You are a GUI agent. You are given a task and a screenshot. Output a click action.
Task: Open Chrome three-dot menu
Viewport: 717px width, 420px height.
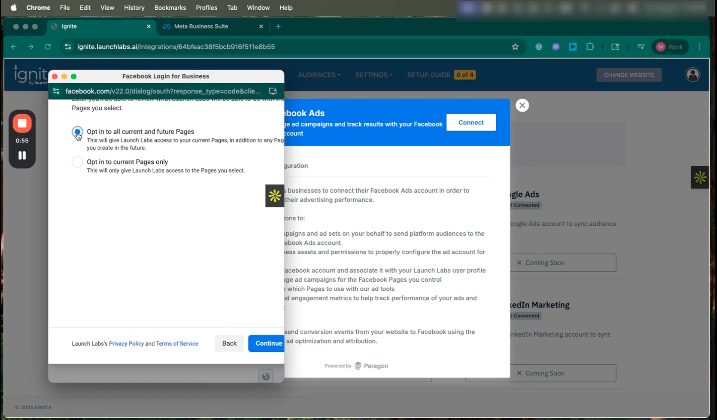(x=699, y=47)
